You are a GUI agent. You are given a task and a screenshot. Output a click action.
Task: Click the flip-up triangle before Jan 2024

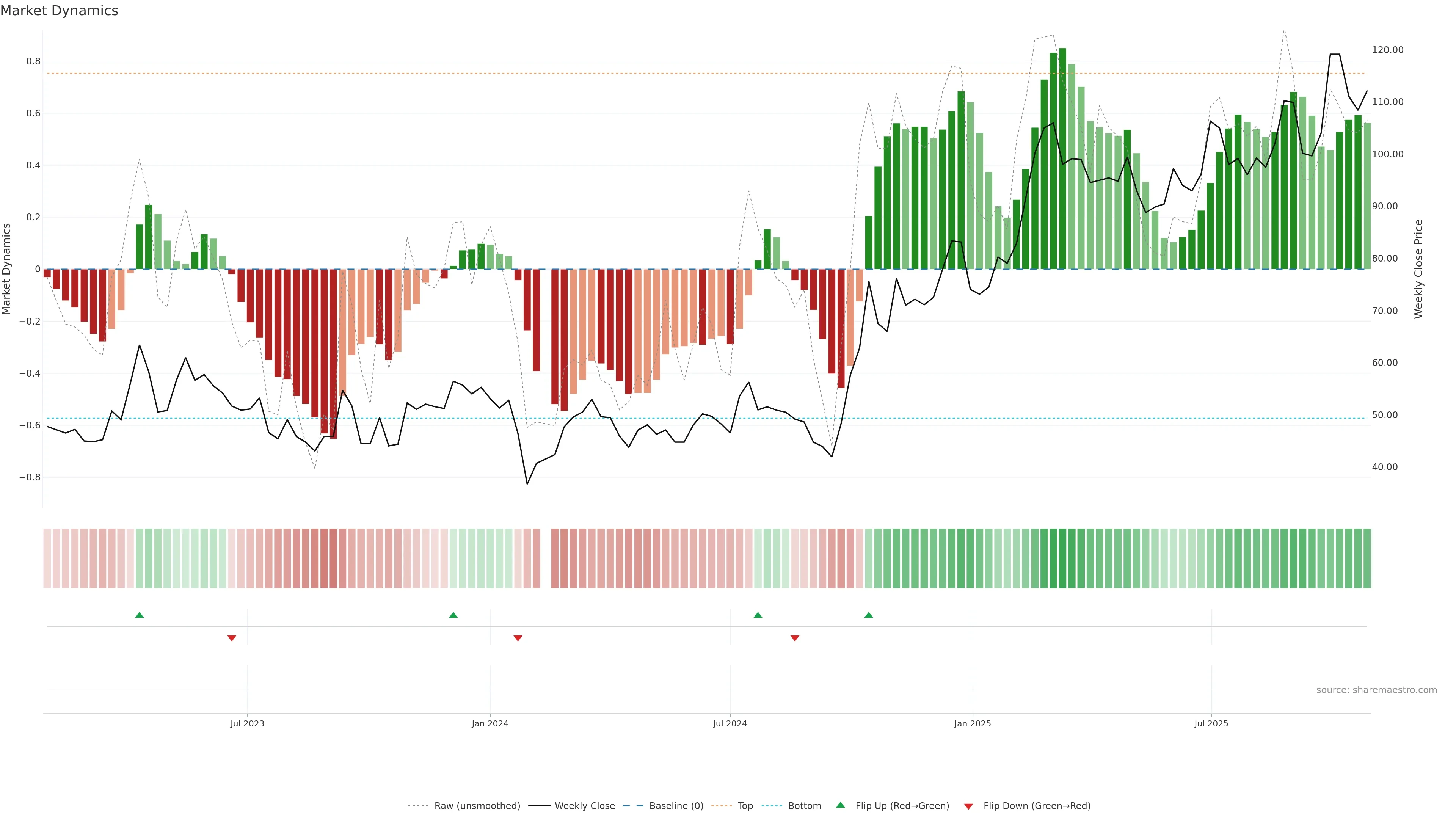click(453, 615)
